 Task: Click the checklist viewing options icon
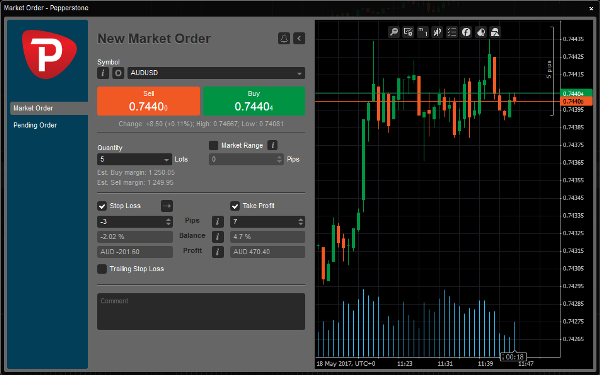(x=452, y=32)
